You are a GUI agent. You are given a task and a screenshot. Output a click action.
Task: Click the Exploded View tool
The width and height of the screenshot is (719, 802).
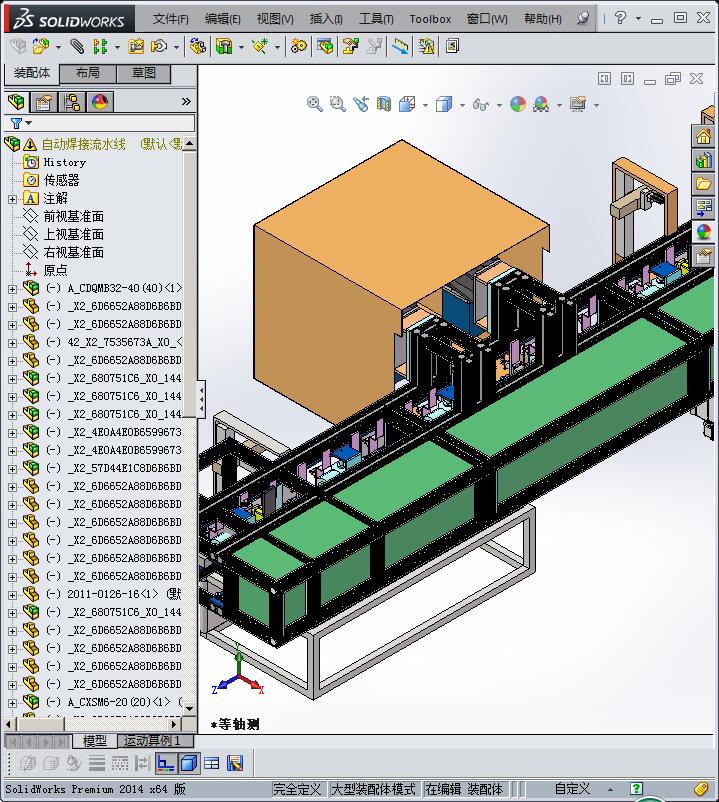pos(350,47)
